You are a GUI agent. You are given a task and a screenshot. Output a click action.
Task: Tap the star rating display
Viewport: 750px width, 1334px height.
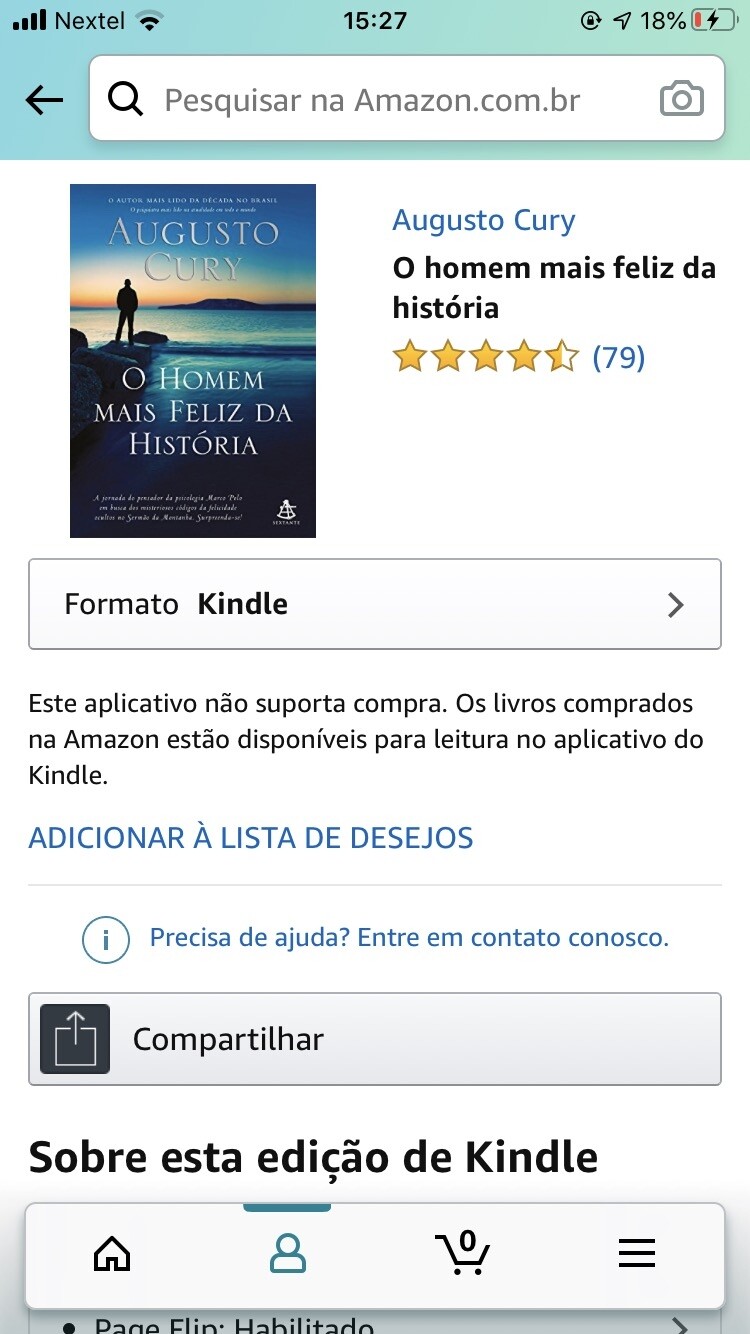(486, 356)
